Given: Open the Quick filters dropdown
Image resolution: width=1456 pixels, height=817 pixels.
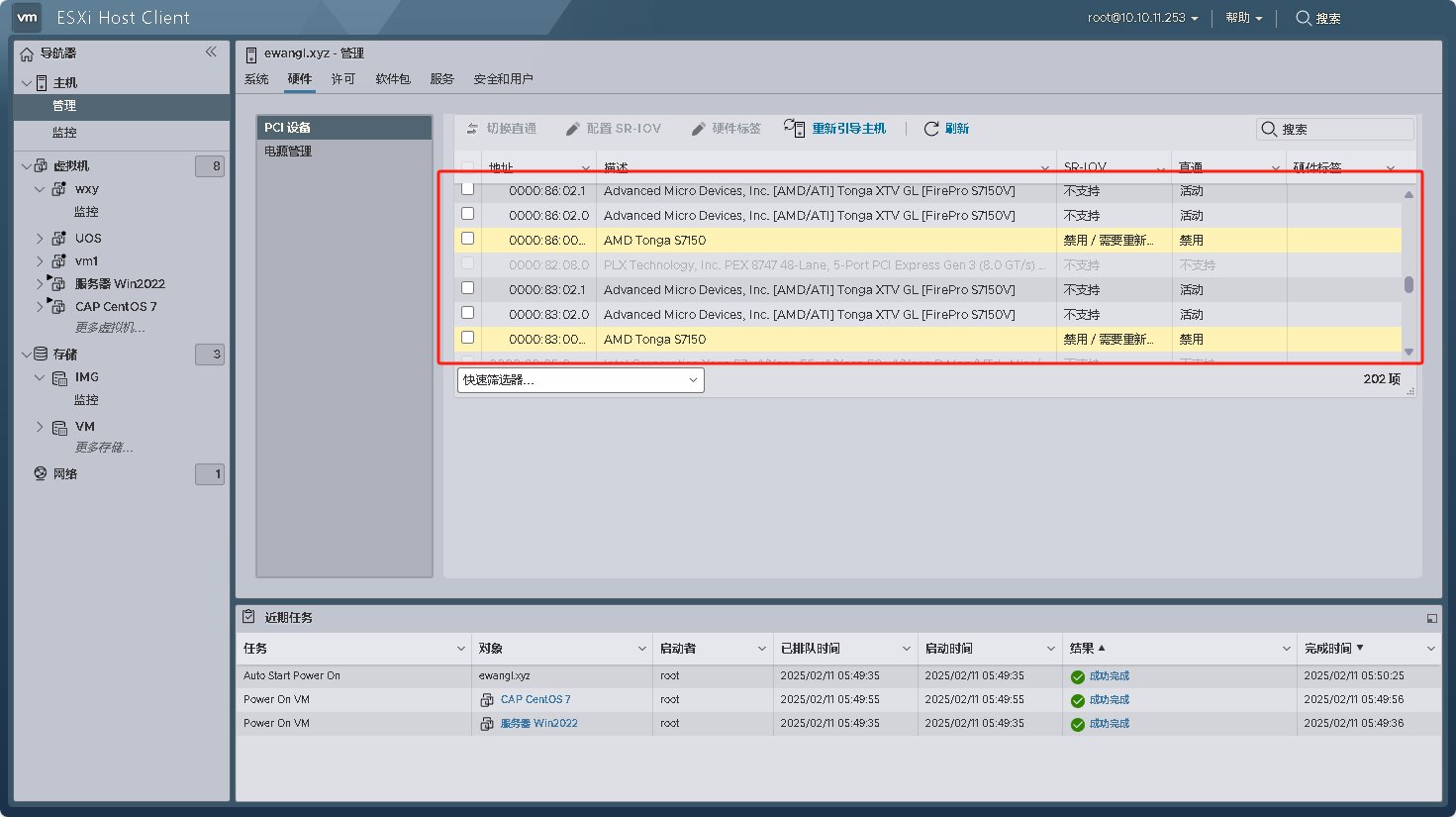Looking at the screenshot, I should coord(581,380).
